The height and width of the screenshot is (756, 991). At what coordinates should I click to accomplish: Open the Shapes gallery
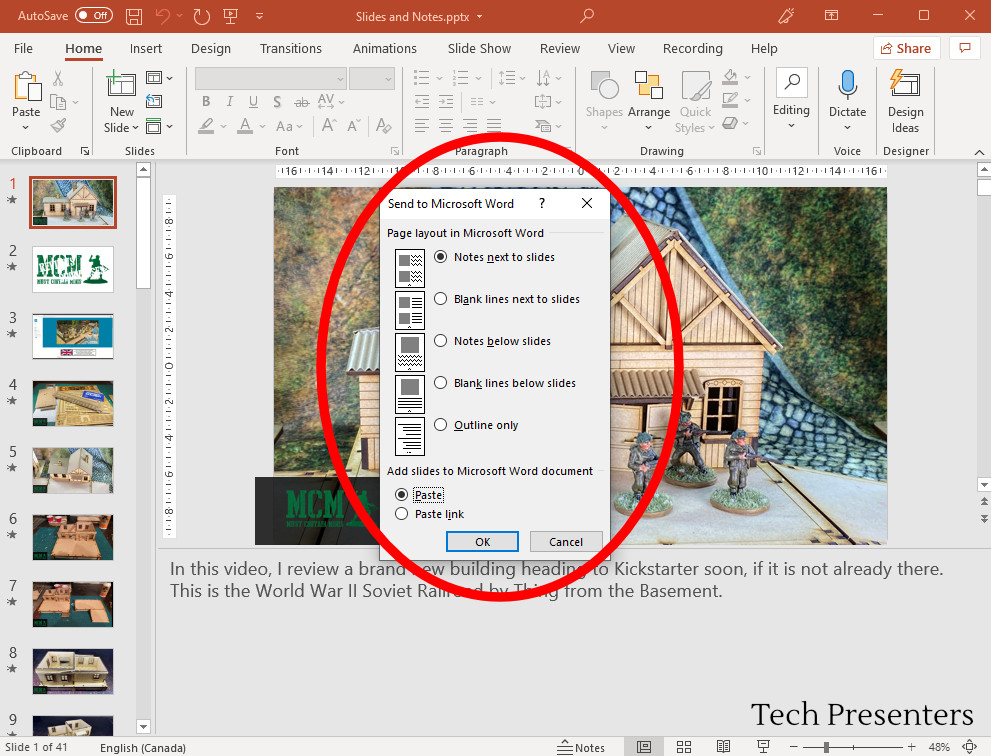[x=604, y=101]
